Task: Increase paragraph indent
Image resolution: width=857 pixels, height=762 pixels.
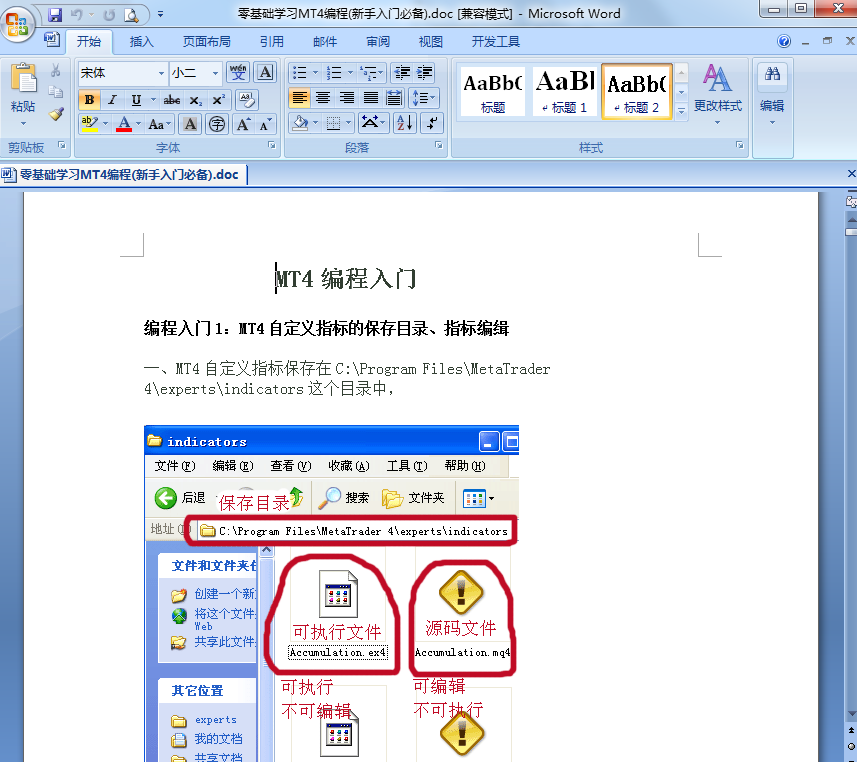Action: tap(425, 72)
